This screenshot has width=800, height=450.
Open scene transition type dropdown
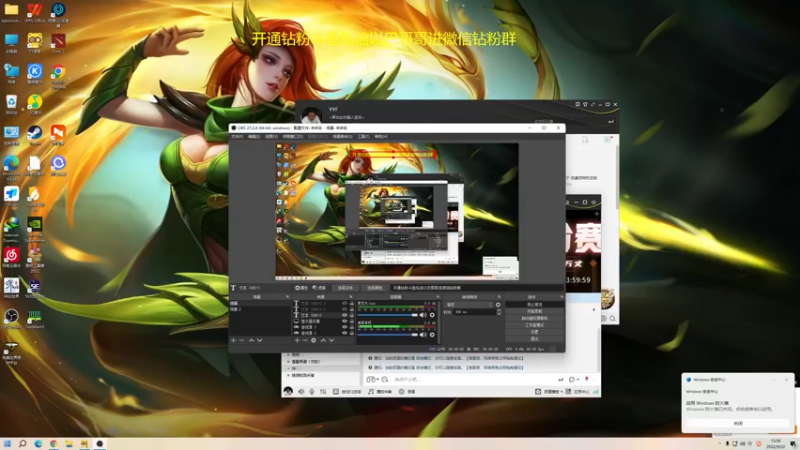(x=469, y=305)
